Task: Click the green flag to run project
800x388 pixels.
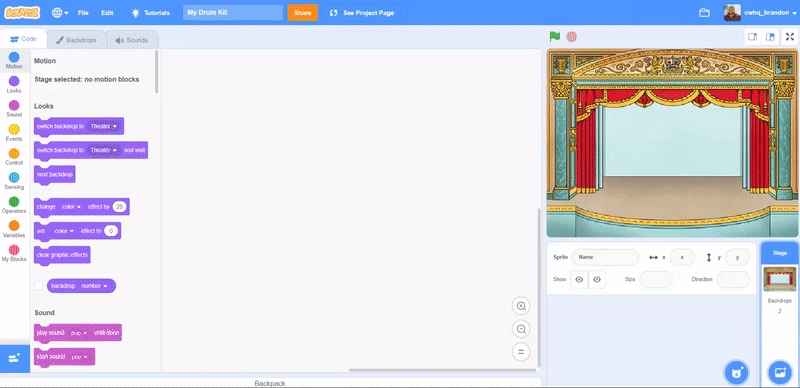Action: click(555, 37)
